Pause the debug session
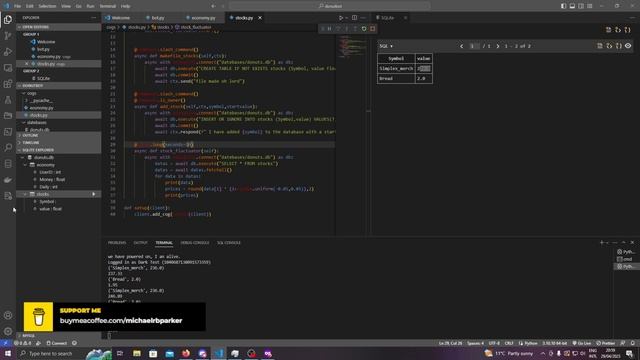Viewport: 640px width, 360px height. pos(329,29)
